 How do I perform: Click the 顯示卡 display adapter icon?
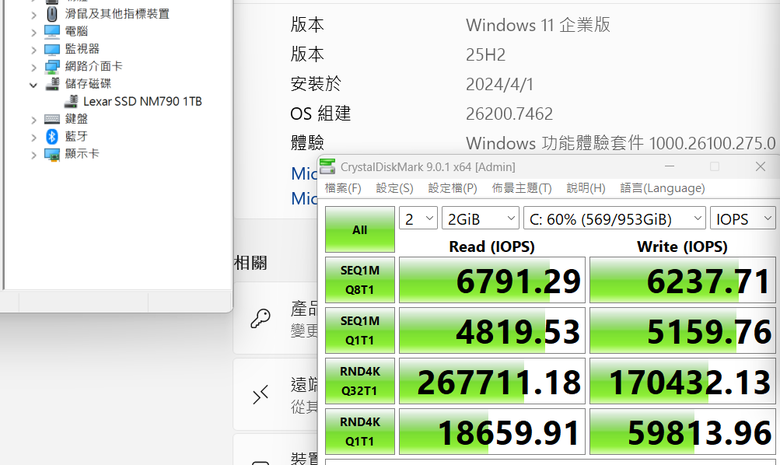[52, 154]
